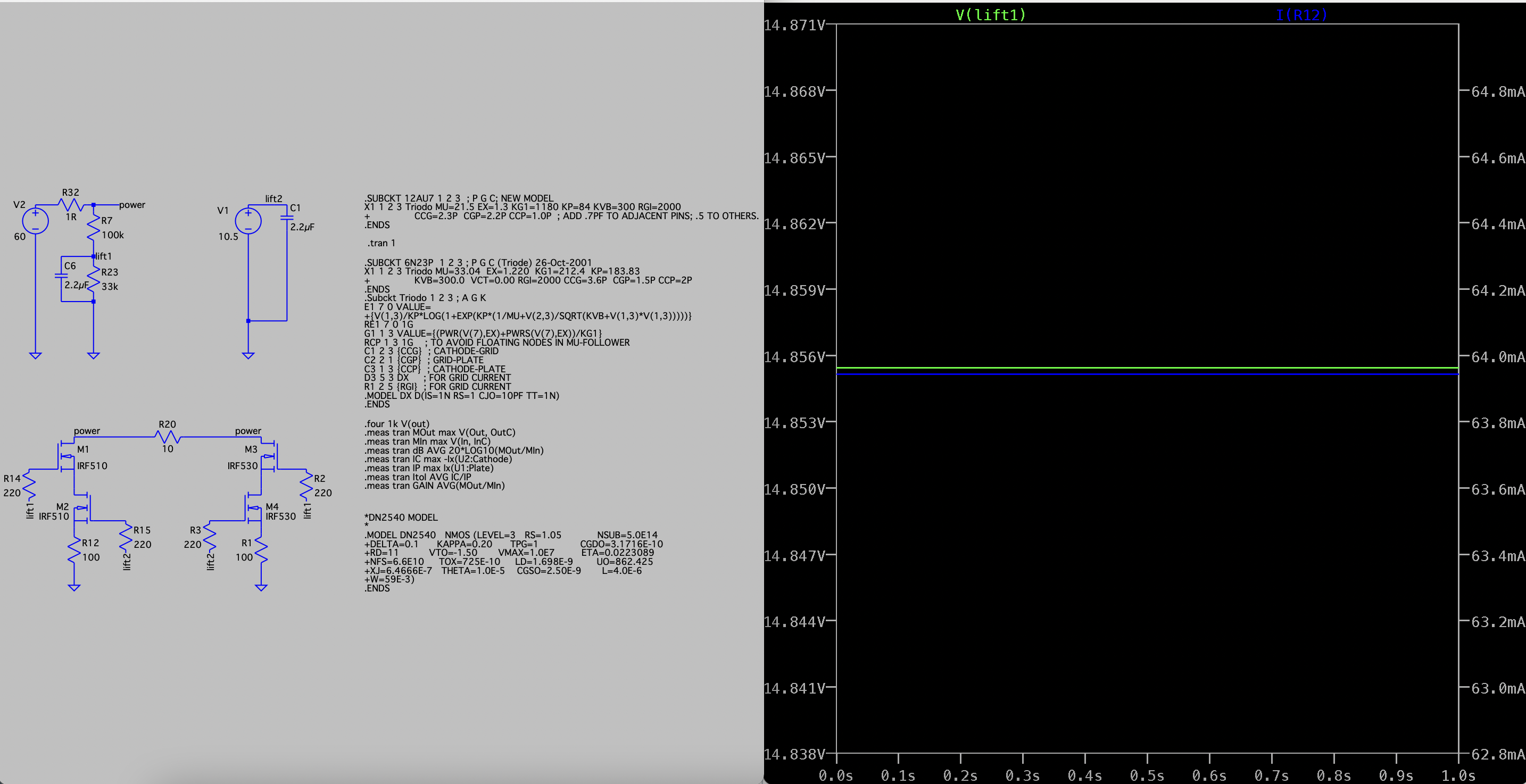
Task: Click the .four 1k V(out) directive
Action: [397, 424]
